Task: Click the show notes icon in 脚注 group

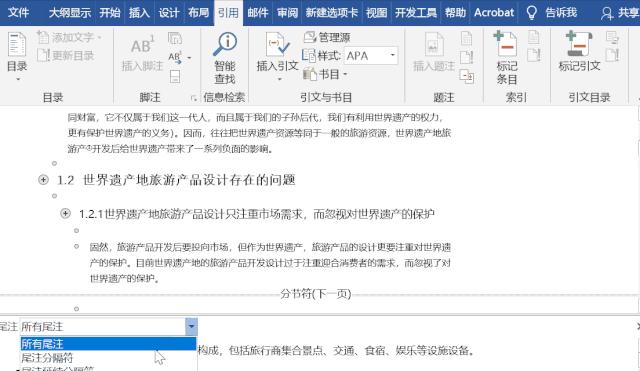Action: 175,76
